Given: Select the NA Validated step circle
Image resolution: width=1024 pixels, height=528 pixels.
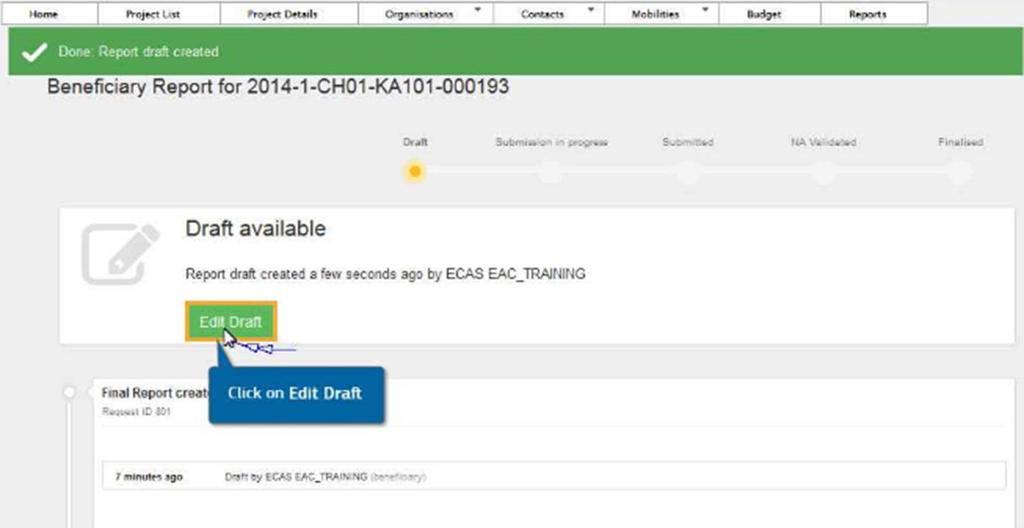Looking at the screenshot, I should pos(823,172).
